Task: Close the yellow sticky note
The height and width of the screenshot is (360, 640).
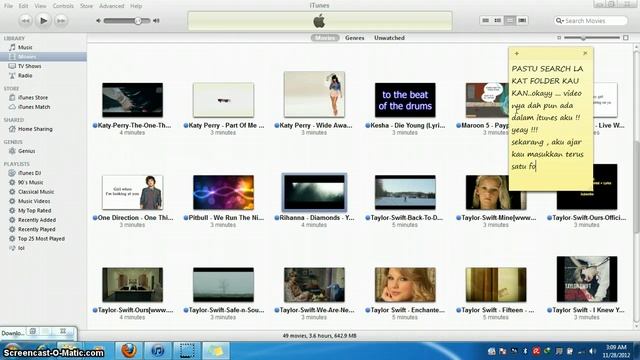Action: point(585,53)
